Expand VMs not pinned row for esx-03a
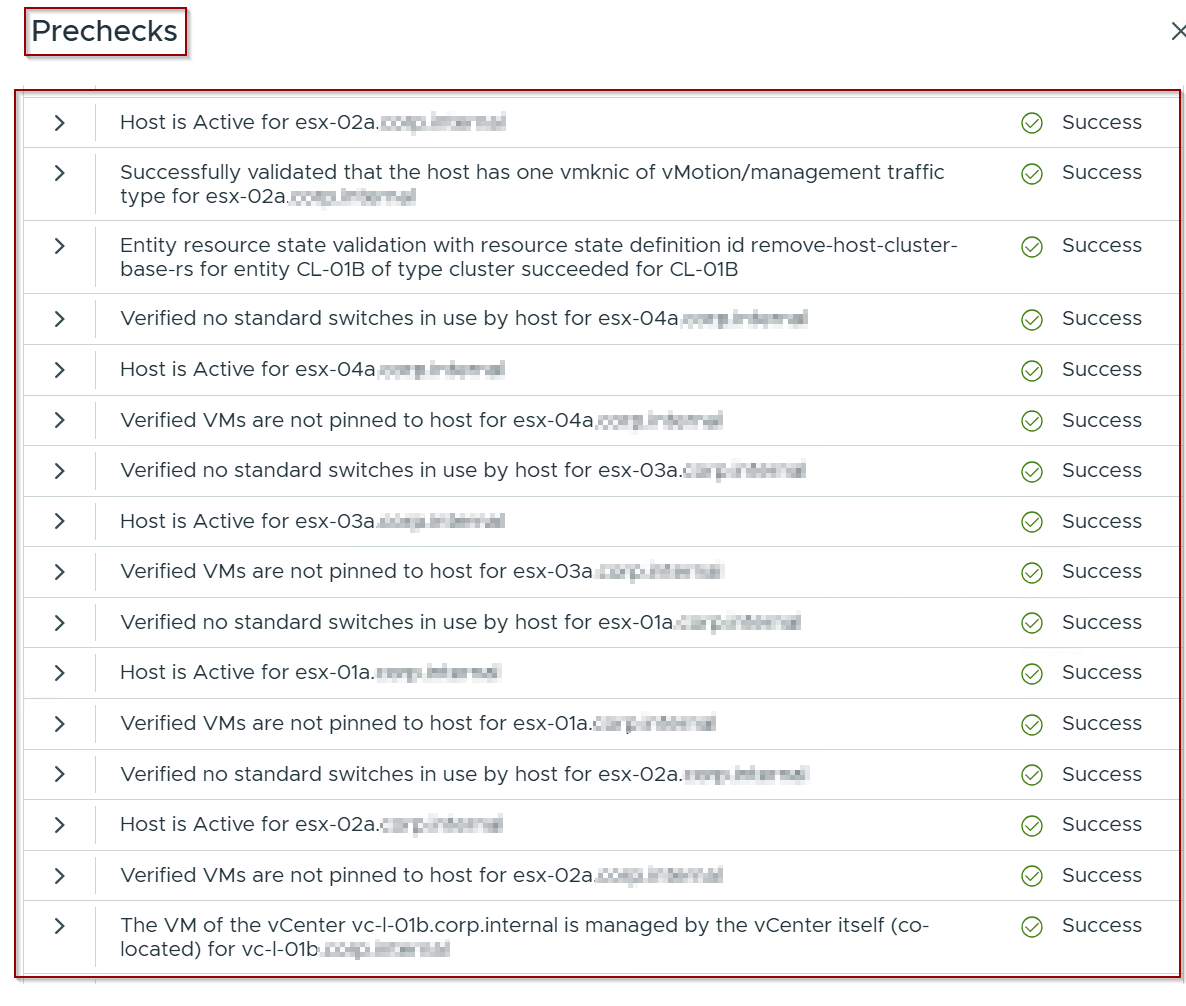1186x1006 pixels. (x=60, y=572)
